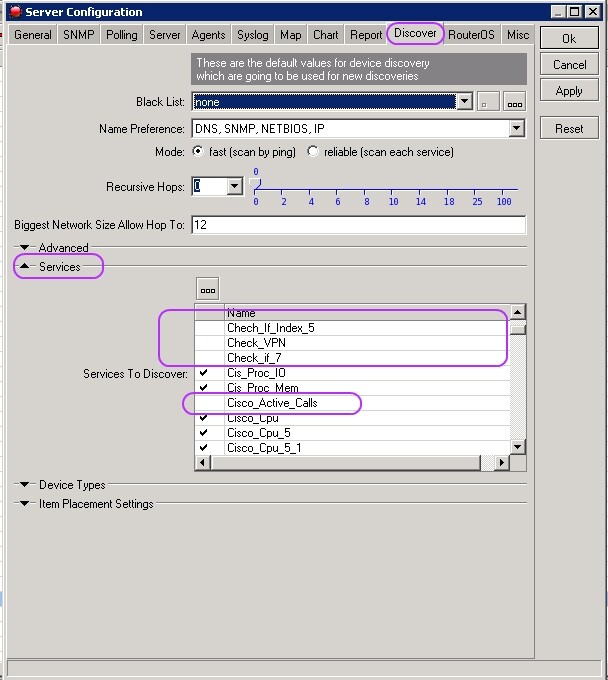This screenshot has width=608, height=680.
Task: Click the Name Preference DNS, SNMP, NETBIOS, IP box
Action: coord(350,128)
